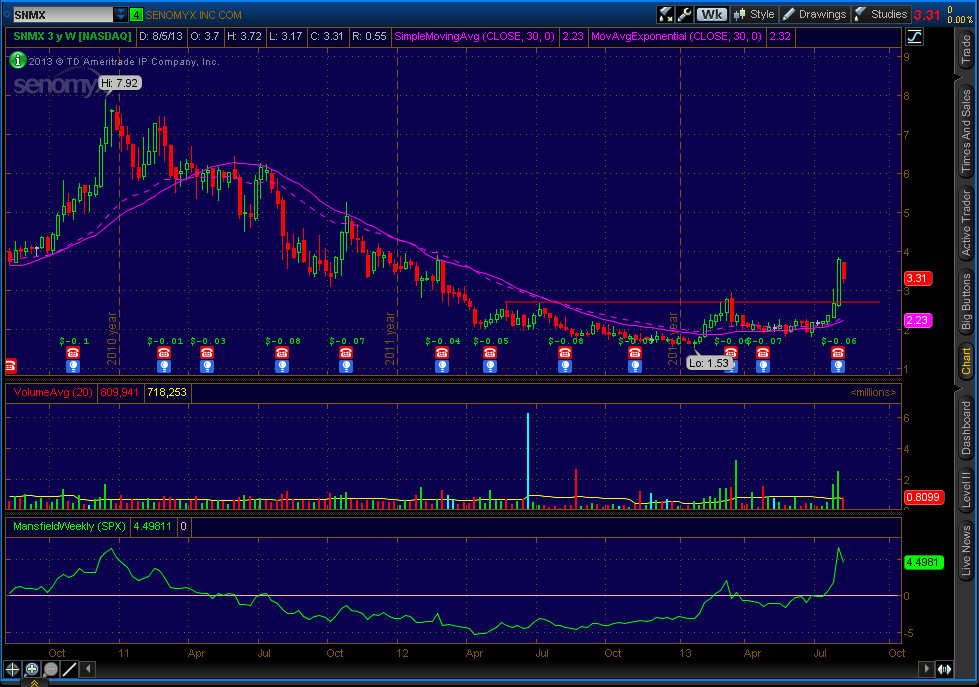
Task: Click the SHMX symbol input field
Action: click(60, 15)
